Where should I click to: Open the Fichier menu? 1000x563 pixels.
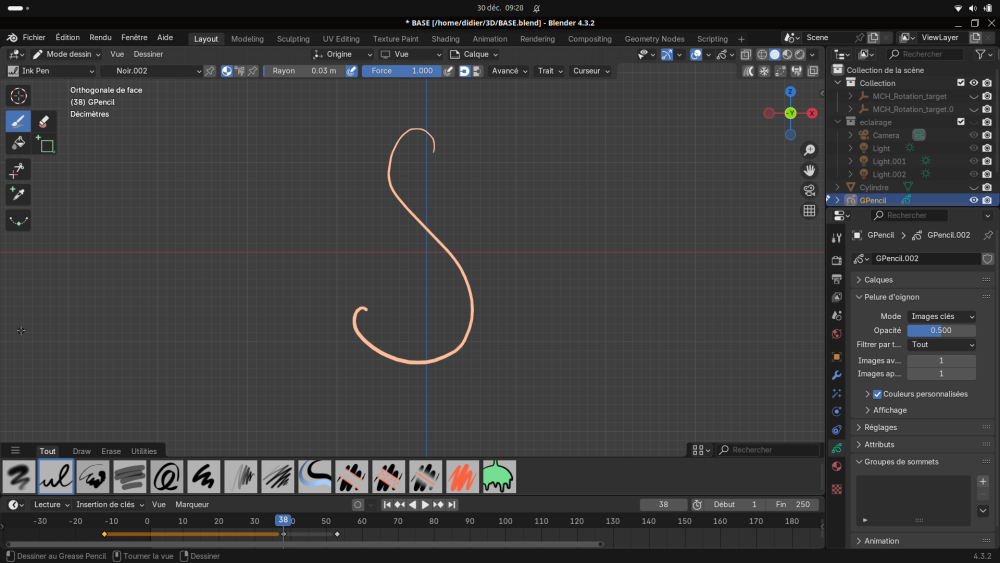34,37
